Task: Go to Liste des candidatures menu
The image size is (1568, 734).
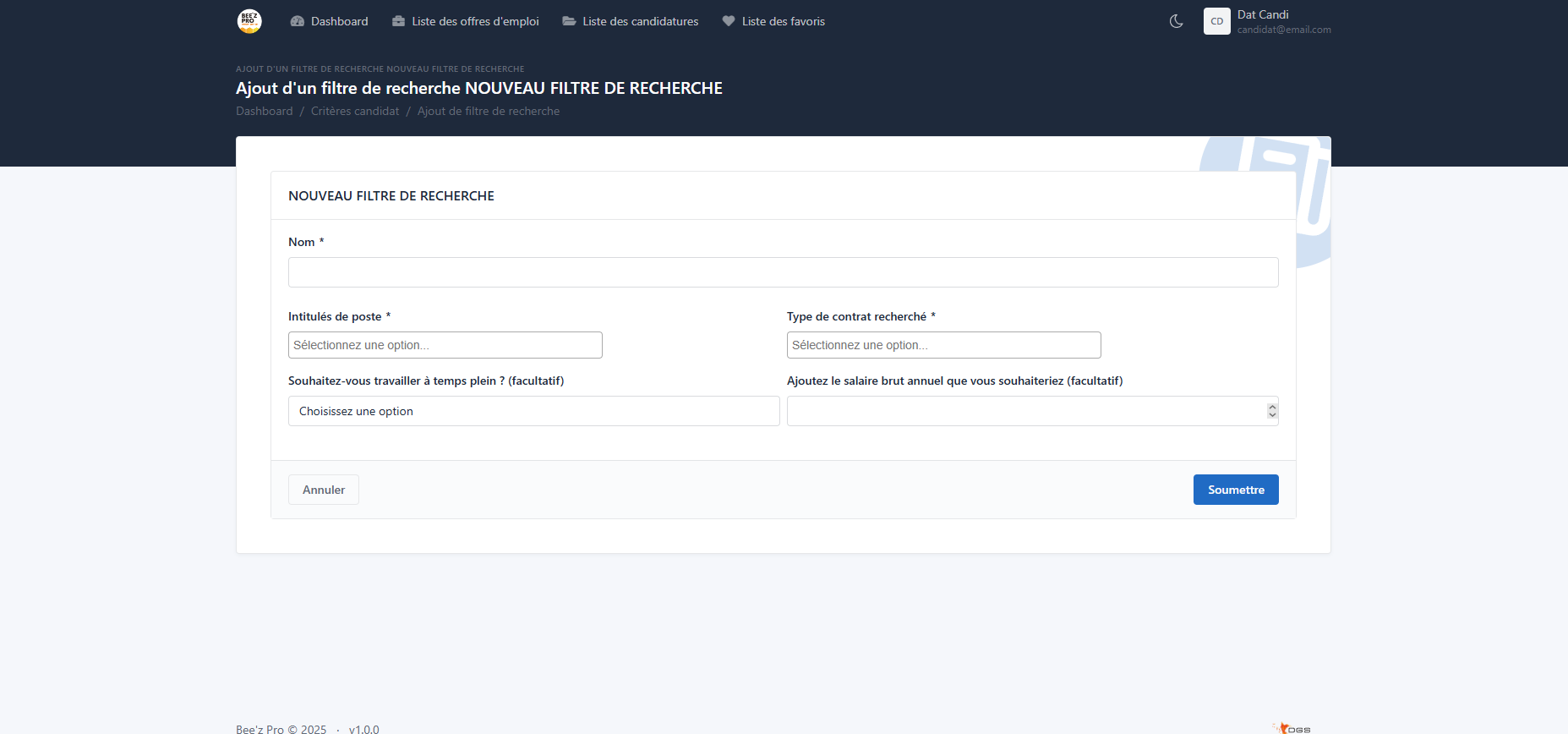Action: click(640, 21)
